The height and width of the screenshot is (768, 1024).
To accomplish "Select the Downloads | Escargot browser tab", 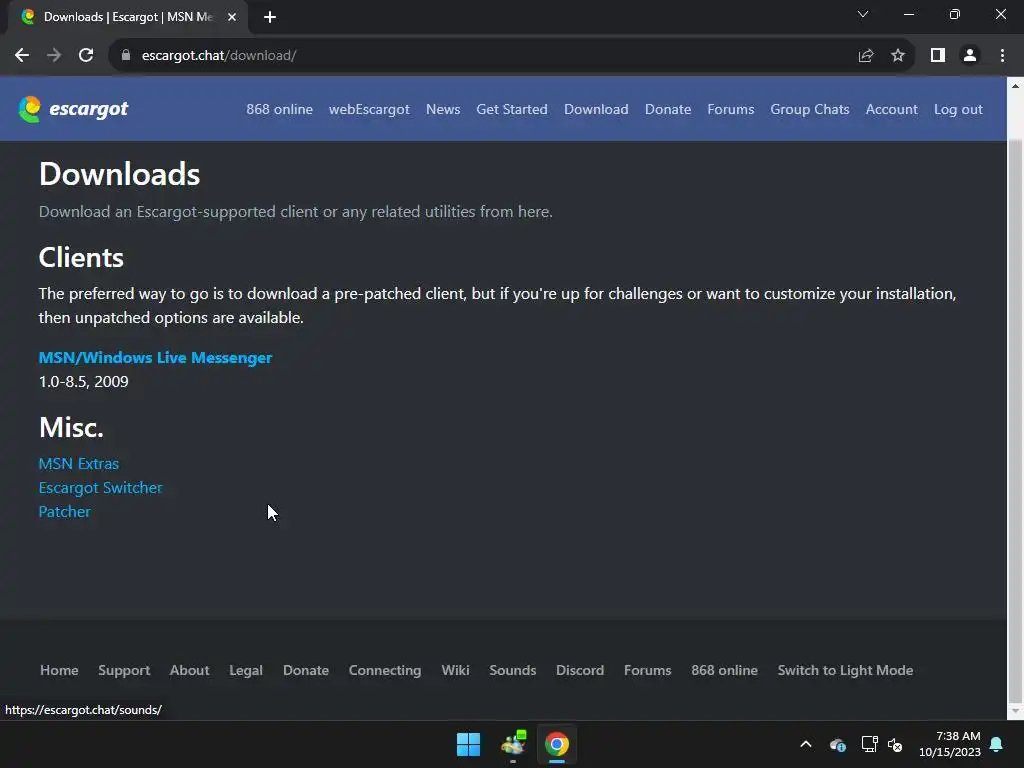I will [127, 17].
